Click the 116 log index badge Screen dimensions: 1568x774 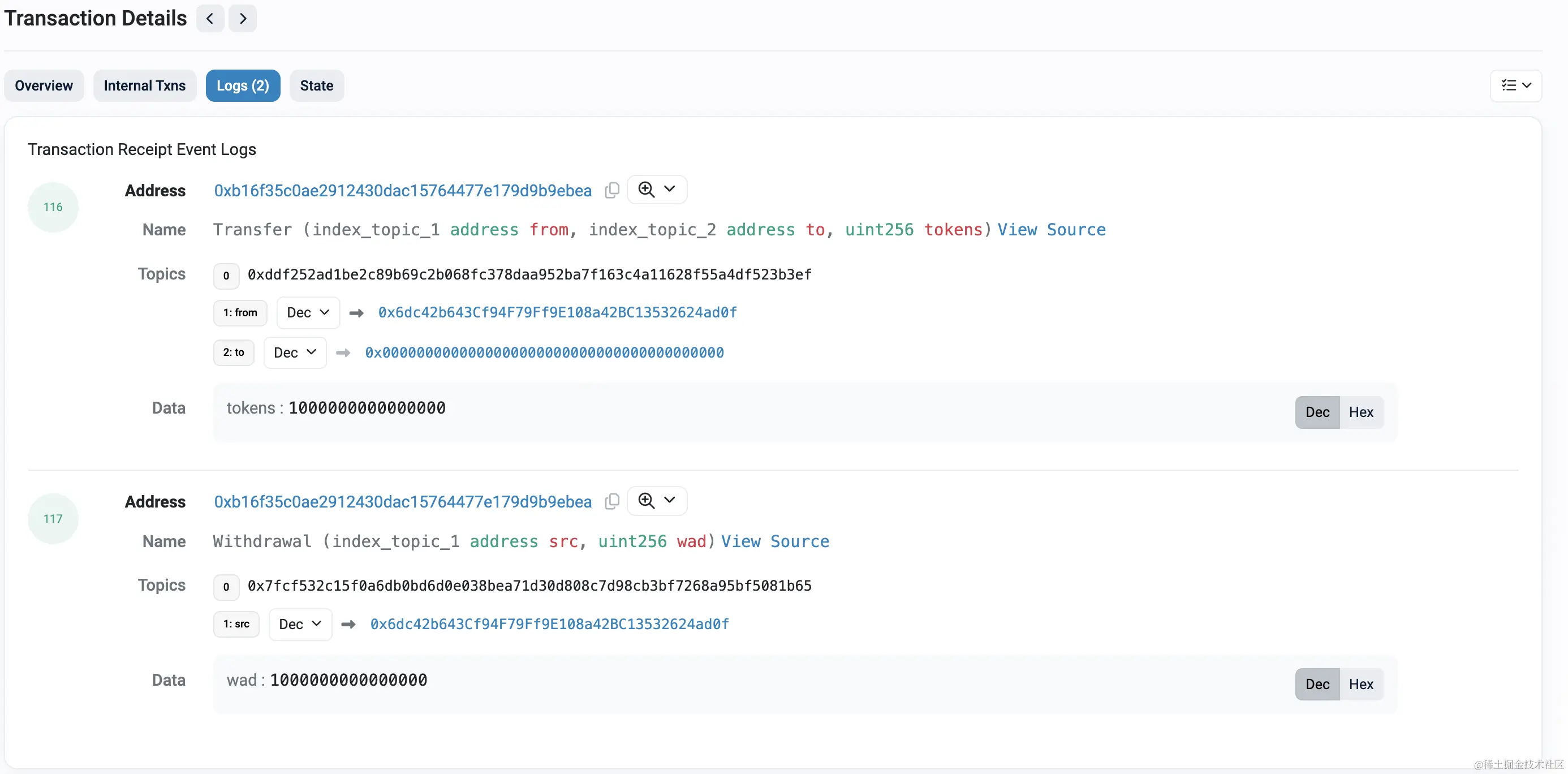point(53,207)
